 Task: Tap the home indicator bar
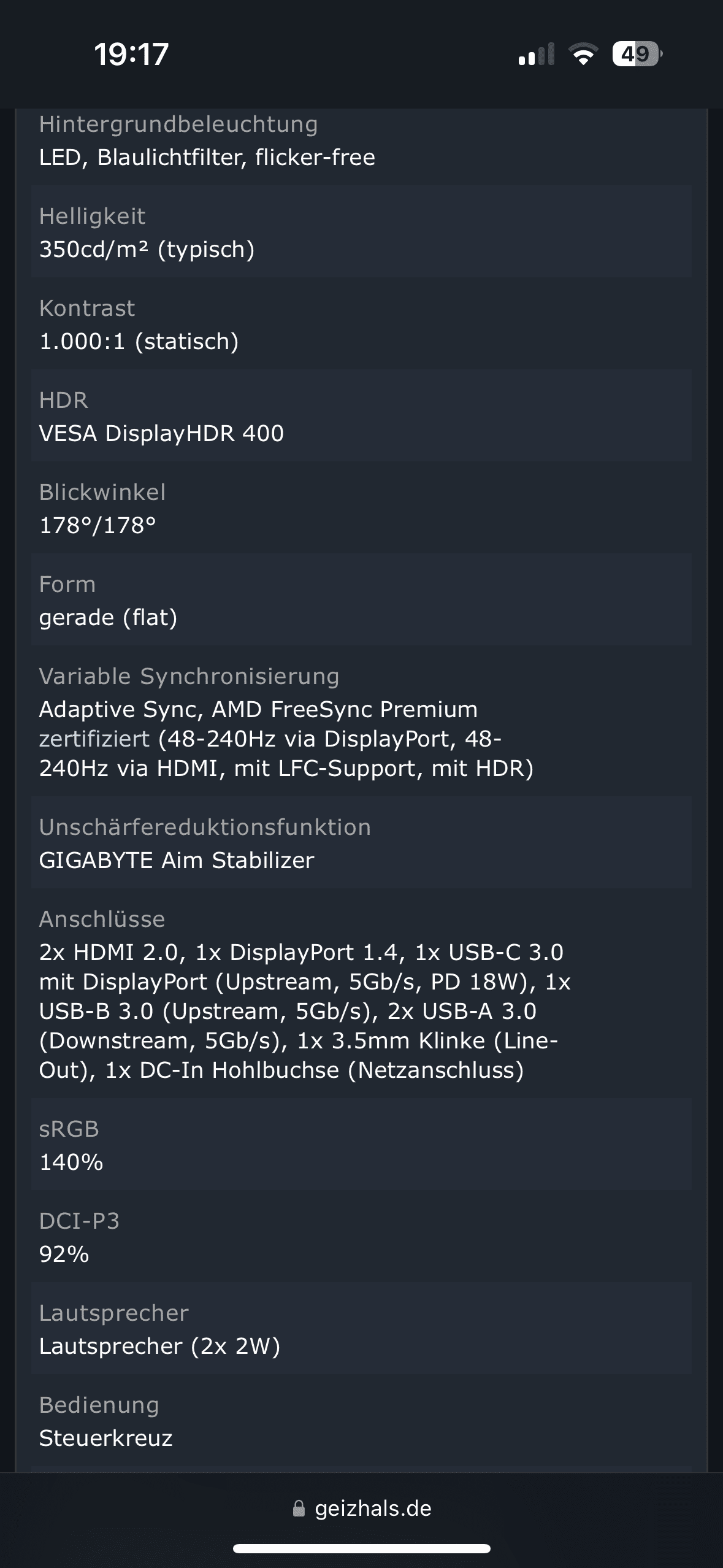click(x=361, y=1549)
